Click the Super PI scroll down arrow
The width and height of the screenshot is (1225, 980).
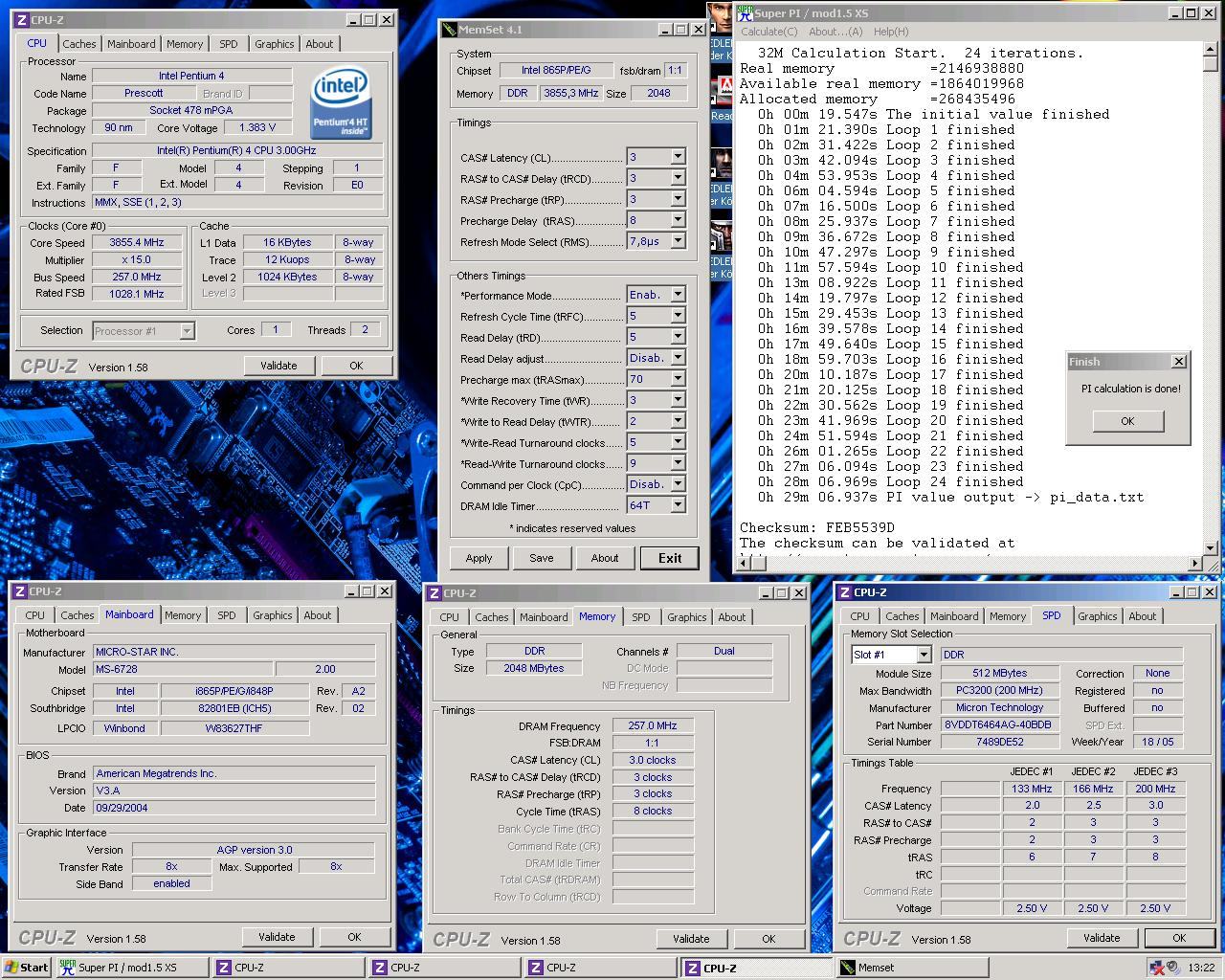[x=1211, y=548]
